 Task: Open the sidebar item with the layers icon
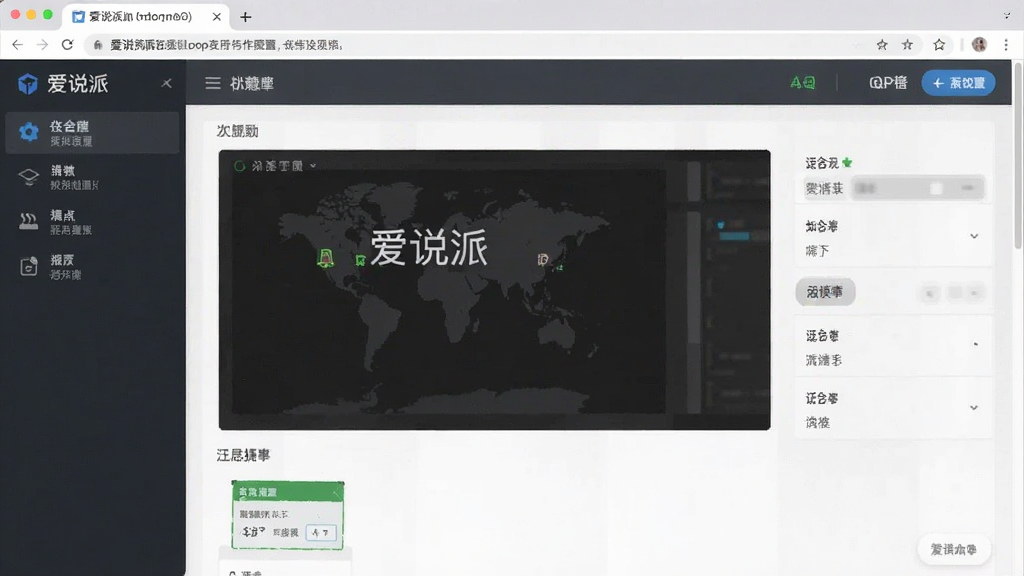(92, 177)
